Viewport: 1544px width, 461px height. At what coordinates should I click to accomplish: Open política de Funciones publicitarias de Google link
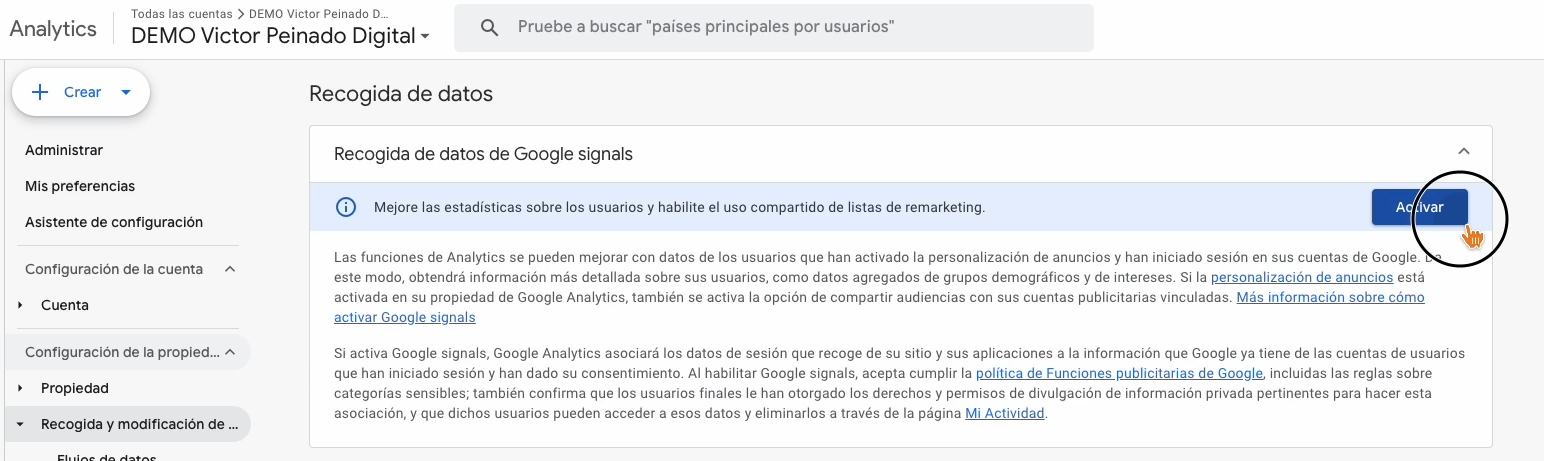point(1119,373)
